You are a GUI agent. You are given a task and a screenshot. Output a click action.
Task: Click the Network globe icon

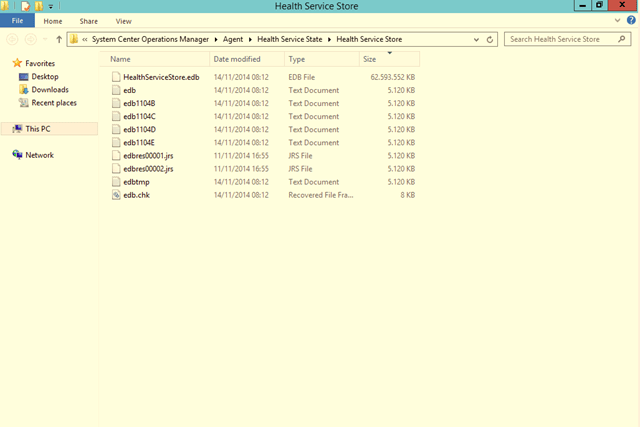[17, 154]
